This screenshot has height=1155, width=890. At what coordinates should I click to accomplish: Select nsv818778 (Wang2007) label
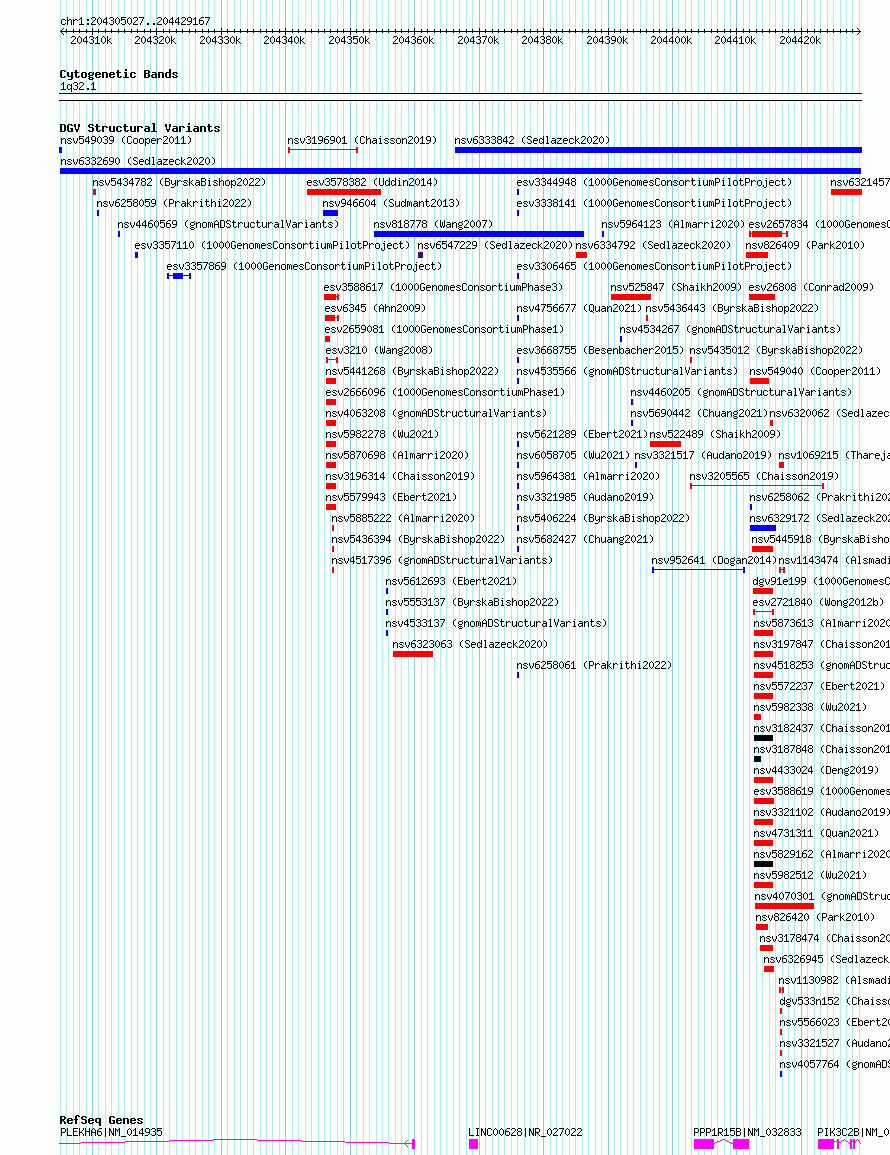tap(433, 224)
